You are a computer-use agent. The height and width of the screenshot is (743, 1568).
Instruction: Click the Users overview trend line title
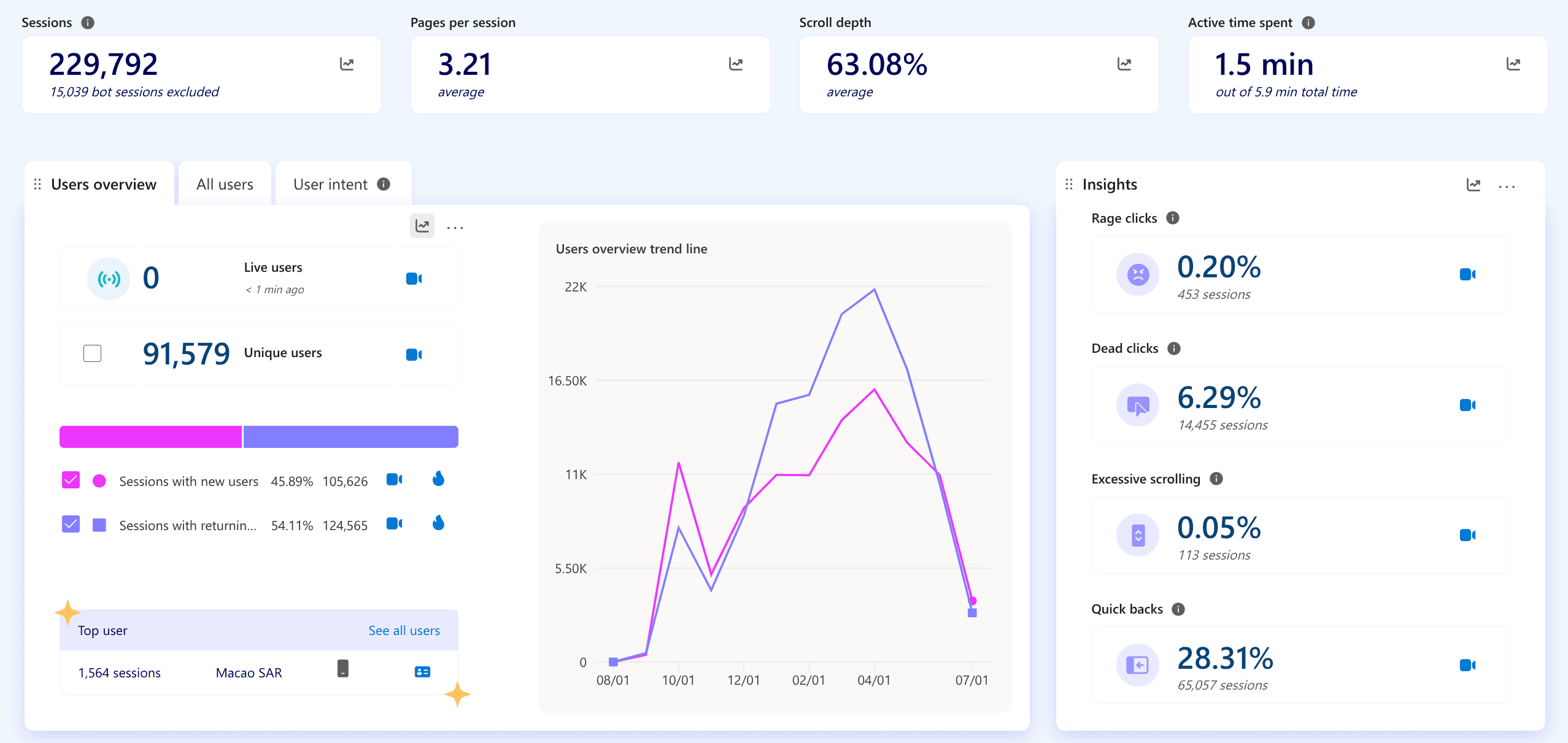coord(631,248)
